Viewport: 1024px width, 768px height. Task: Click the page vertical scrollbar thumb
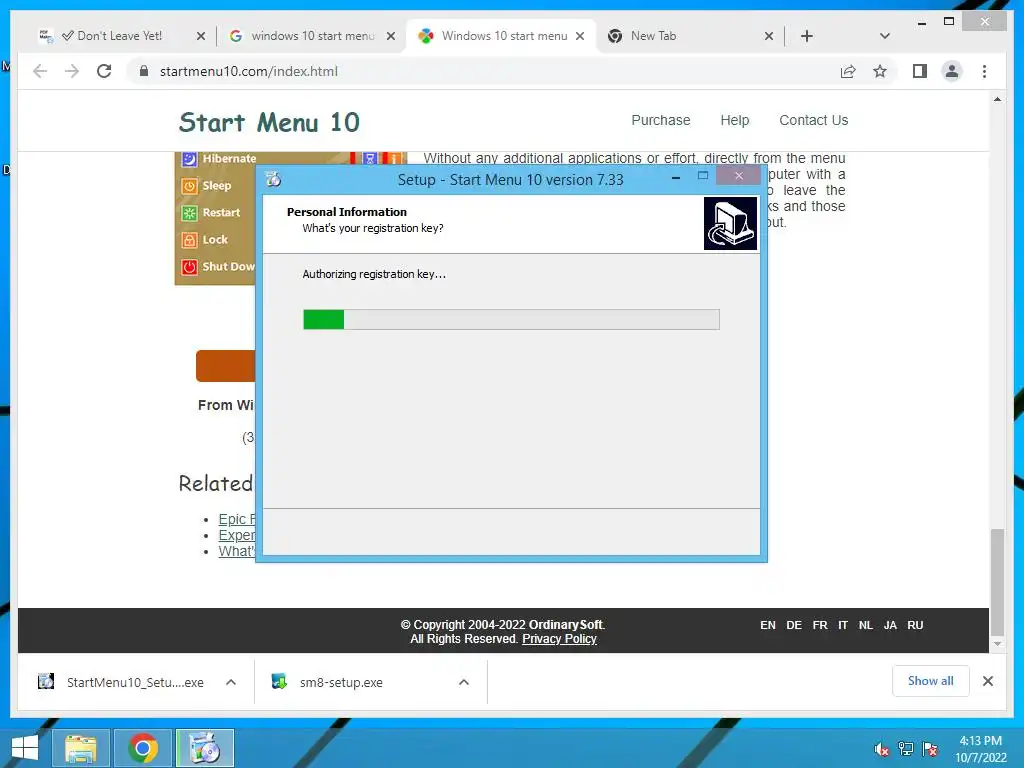pyautogui.click(x=997, y=581)
